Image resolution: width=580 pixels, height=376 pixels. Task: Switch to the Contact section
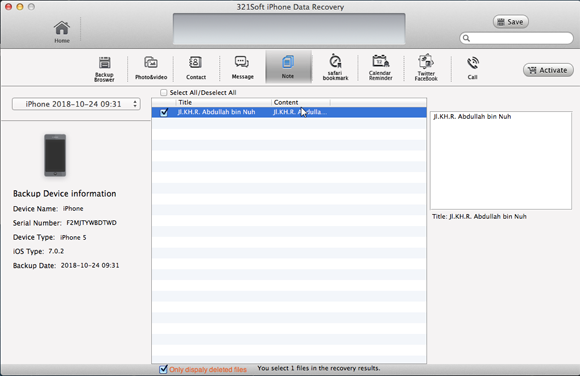click(x=196, y=68)
